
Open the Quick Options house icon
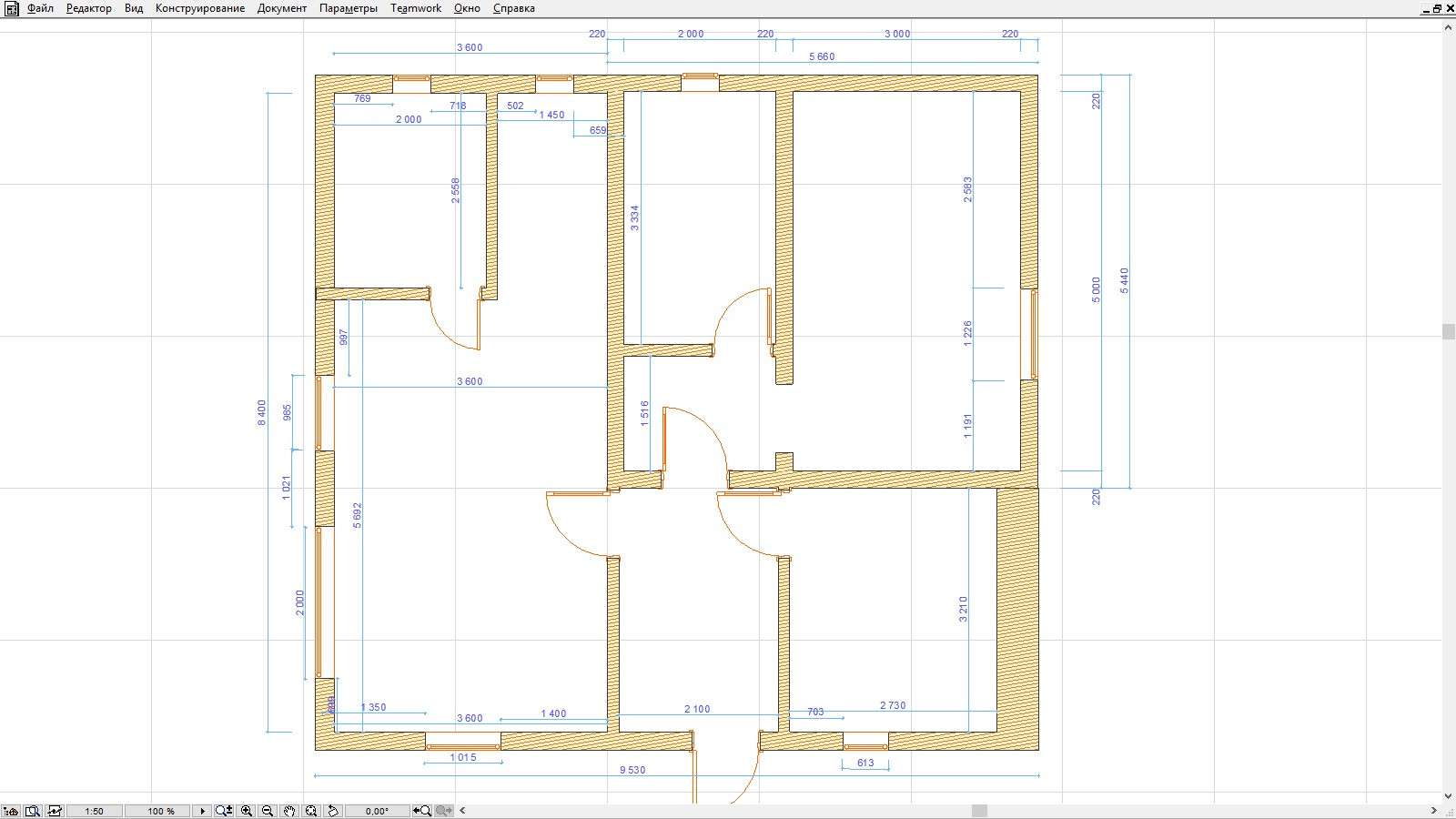[11, 811]
